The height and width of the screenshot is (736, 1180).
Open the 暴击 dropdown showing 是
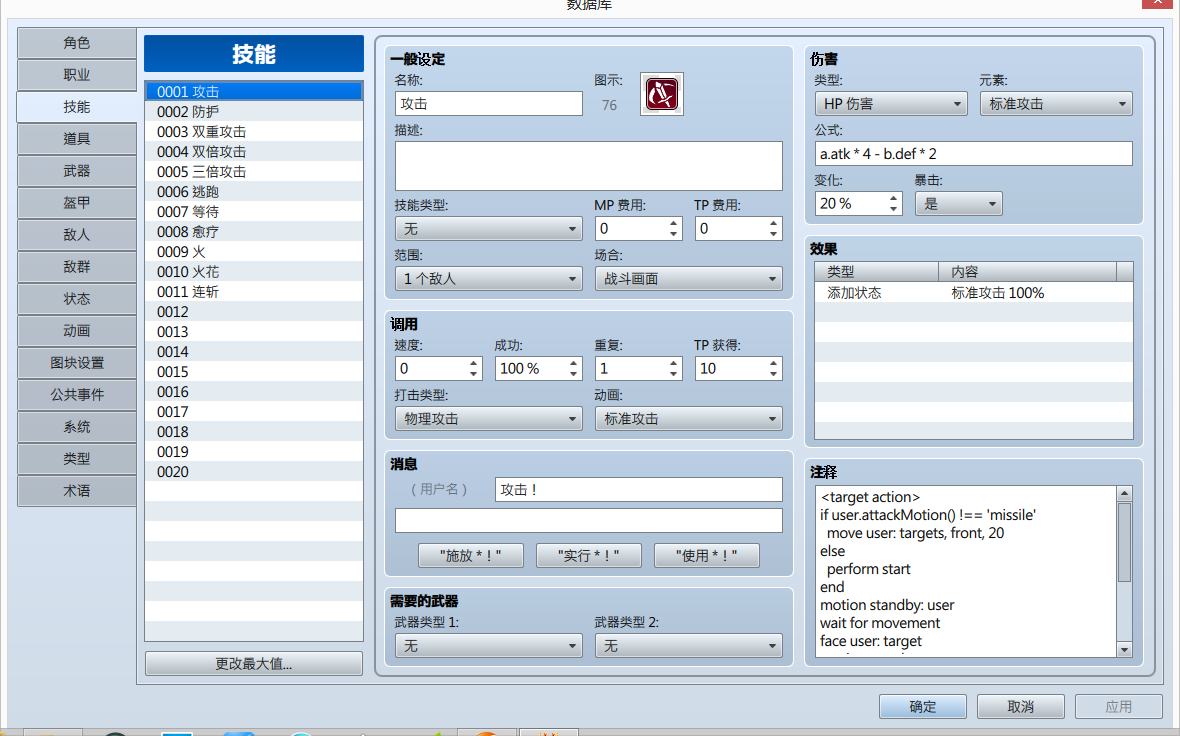point(959,204)
